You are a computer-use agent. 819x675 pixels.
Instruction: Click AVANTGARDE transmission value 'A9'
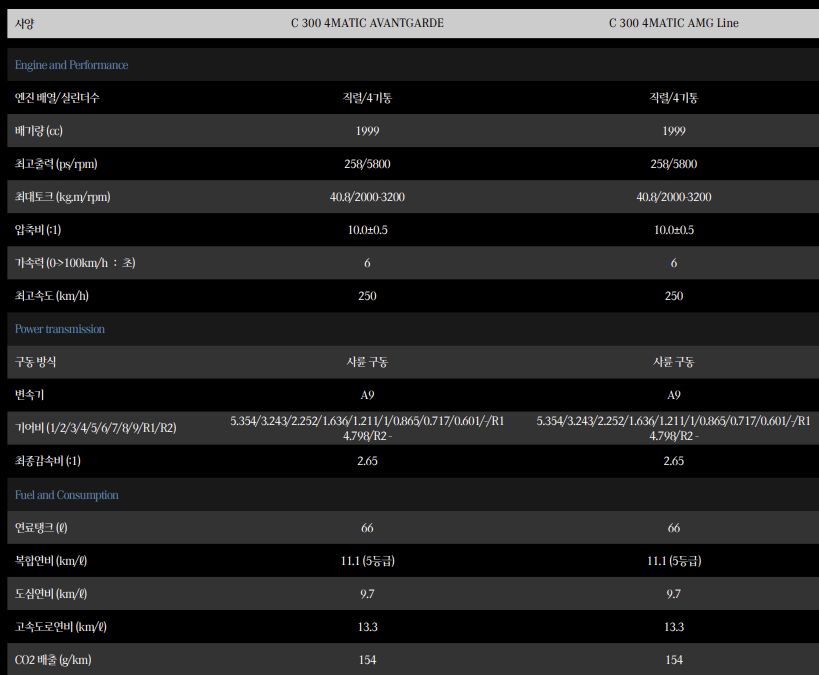point(367,395)
